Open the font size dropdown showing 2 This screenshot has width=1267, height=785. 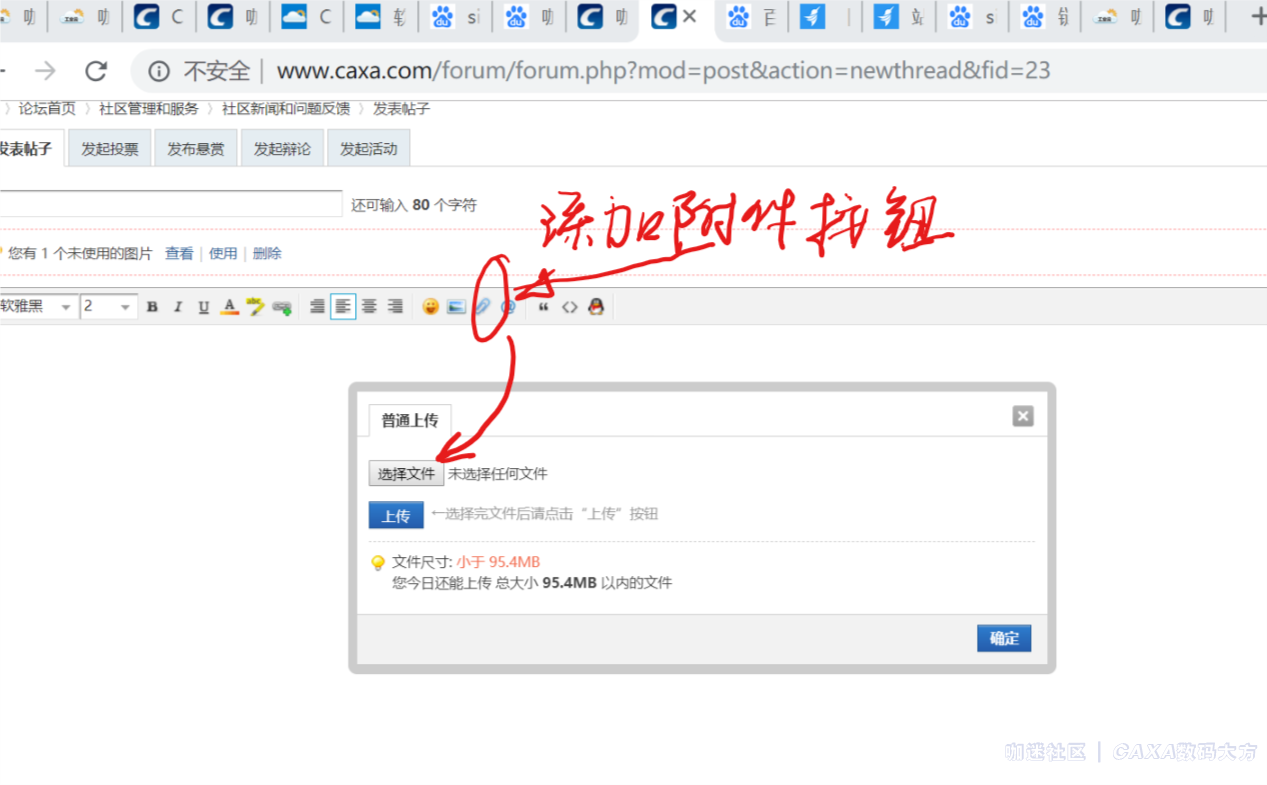pyautogui.click(x=108, y=307)
